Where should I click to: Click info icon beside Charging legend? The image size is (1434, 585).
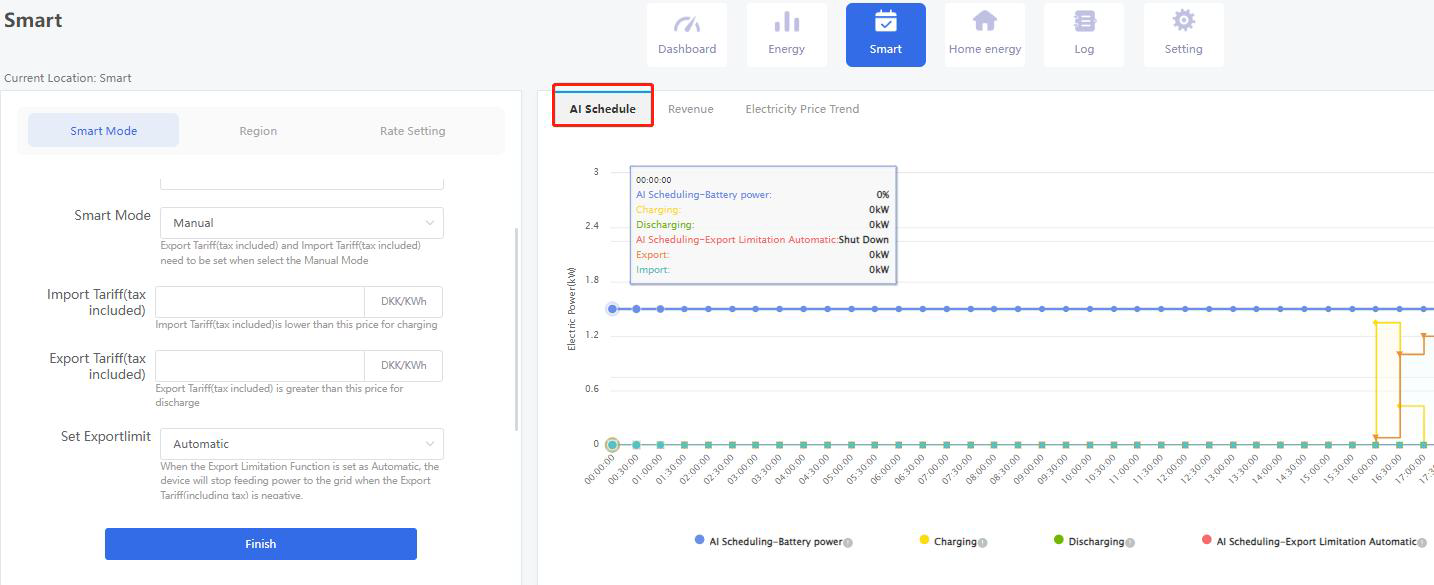coord(982,543)
